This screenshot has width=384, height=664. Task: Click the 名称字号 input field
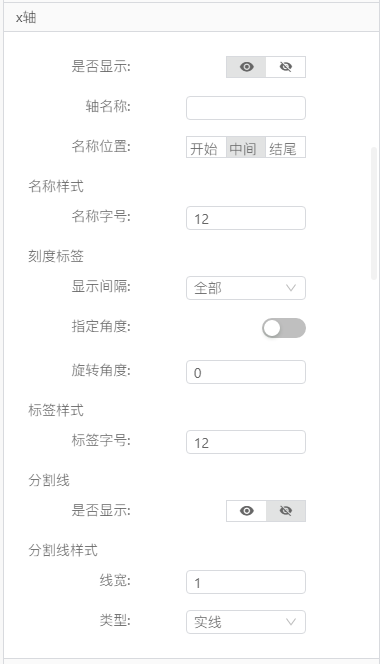coord(246,218)
